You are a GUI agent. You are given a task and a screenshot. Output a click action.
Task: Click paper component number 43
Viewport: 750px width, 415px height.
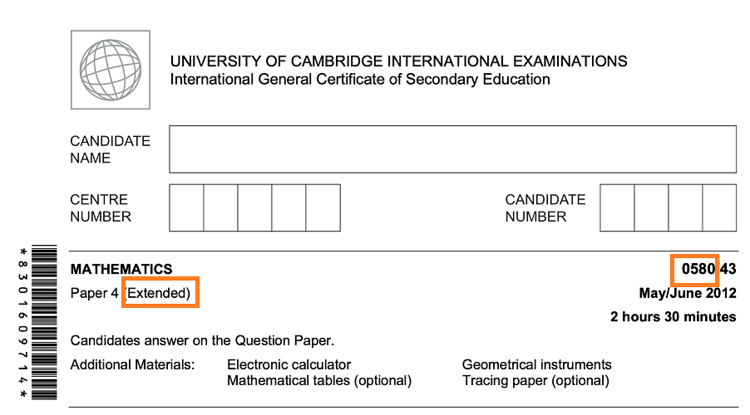(x=728, y=269)
